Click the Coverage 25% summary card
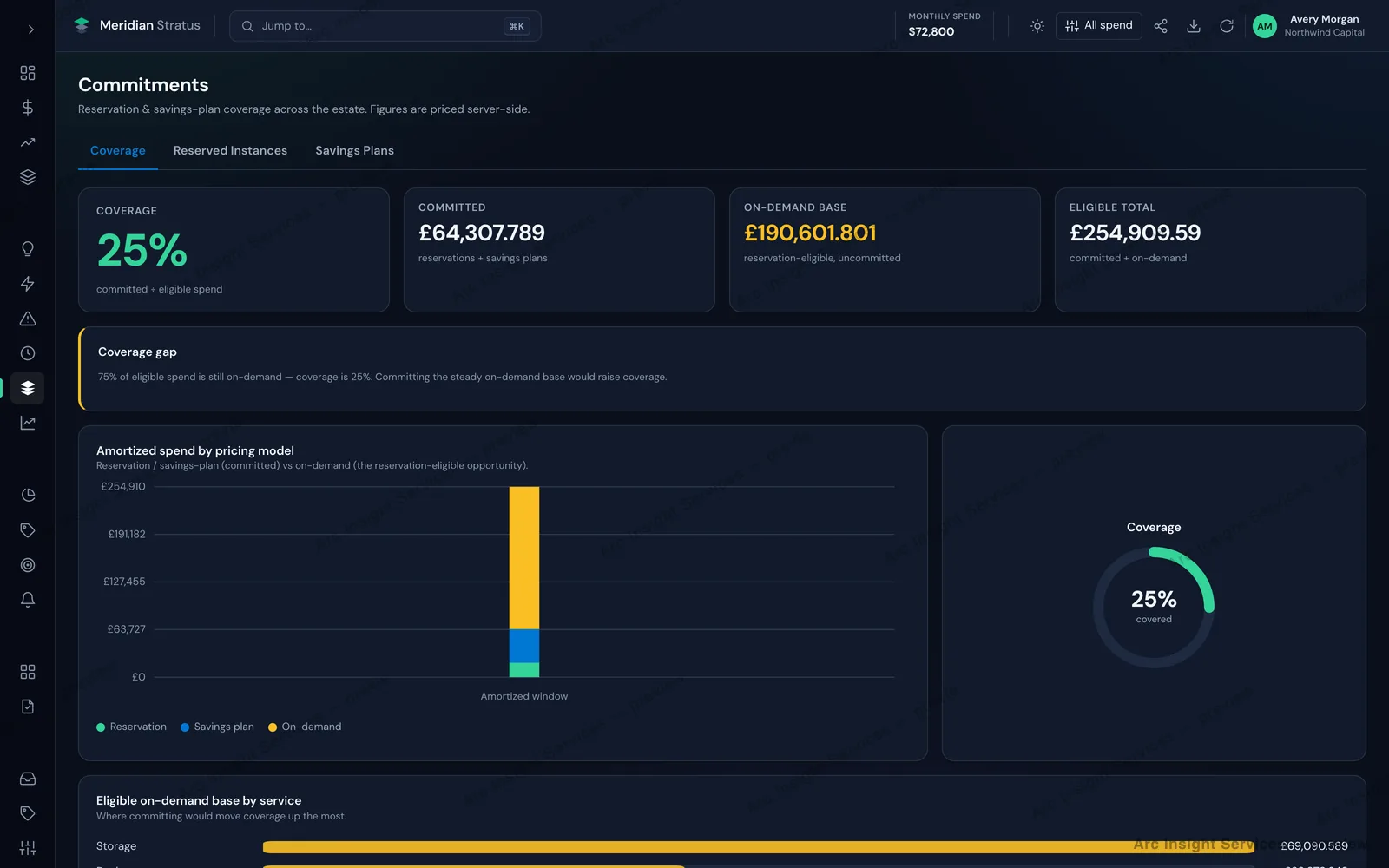The width and height of the screenshot is (1389, 868). tap(234, 250)
